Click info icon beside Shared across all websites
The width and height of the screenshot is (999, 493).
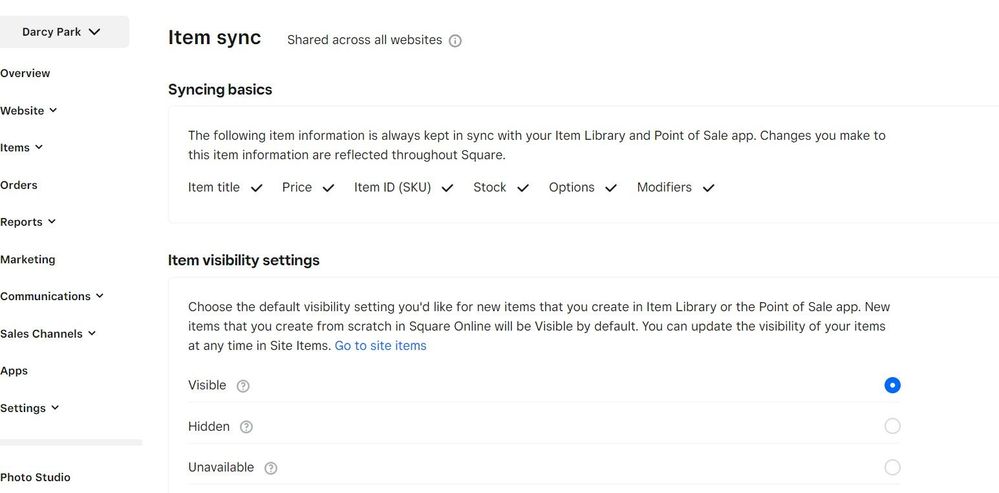455,41
